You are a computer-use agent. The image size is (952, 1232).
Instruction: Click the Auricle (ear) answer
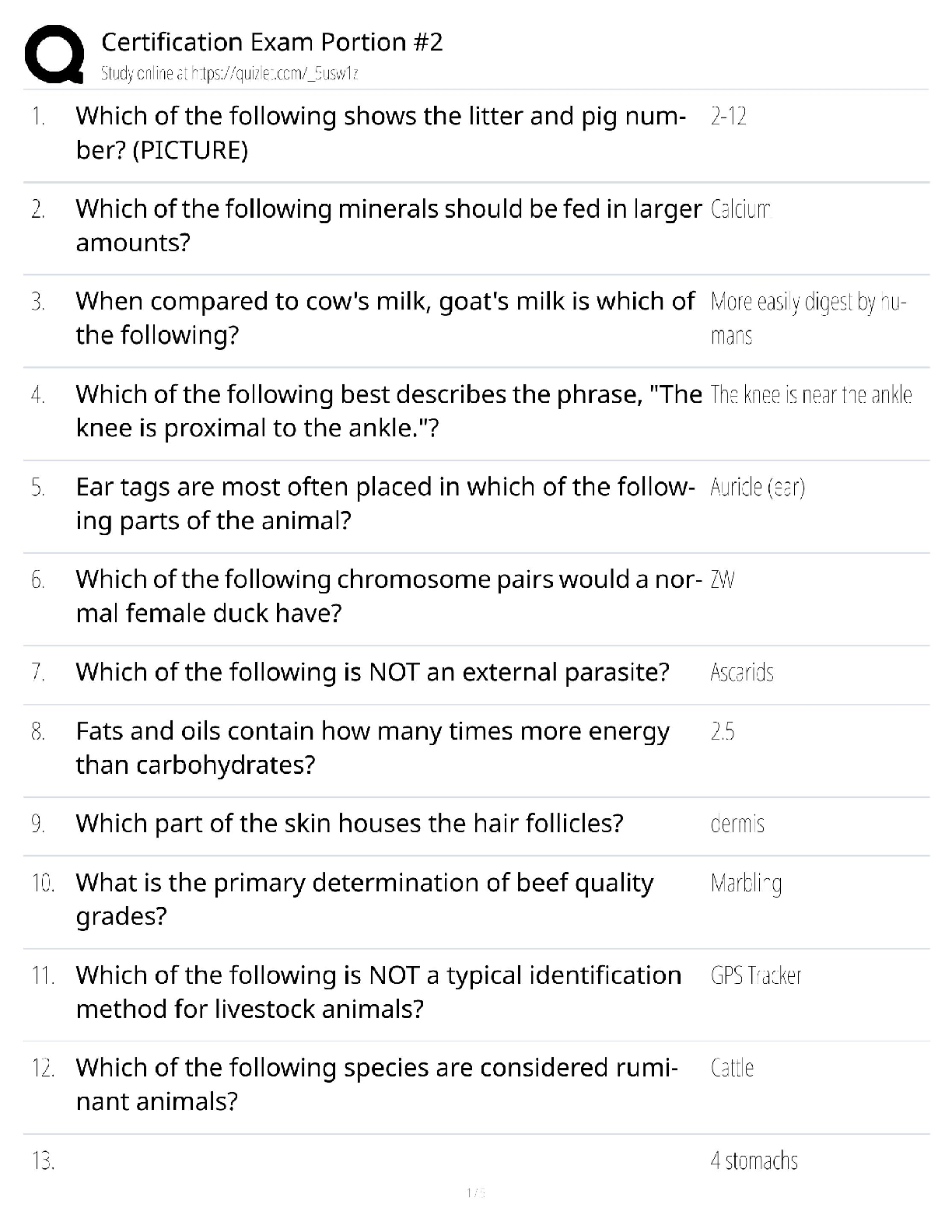[757, 488]
